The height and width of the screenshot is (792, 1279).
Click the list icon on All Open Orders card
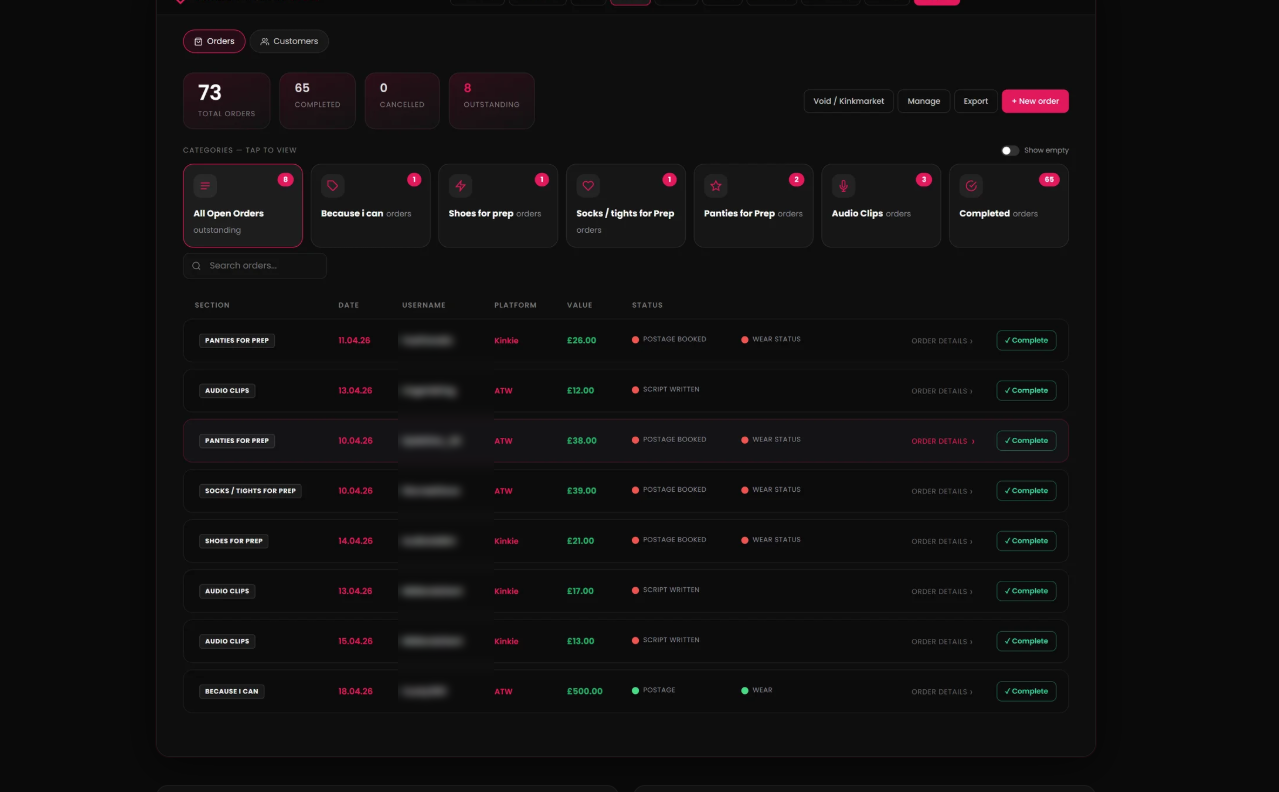tap(205, 186)
